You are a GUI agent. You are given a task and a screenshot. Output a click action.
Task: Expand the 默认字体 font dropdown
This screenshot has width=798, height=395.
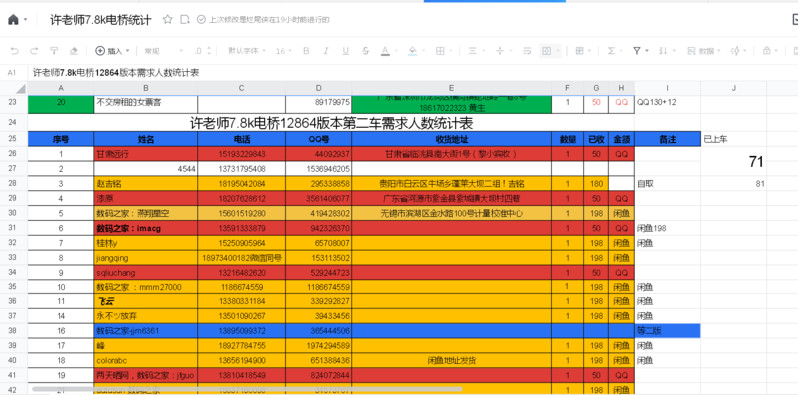(246, 51)
